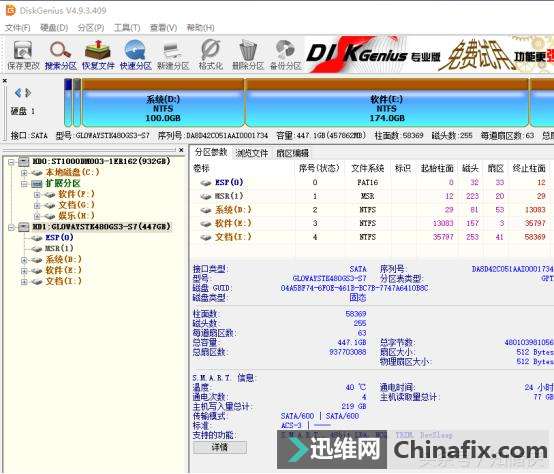Collapse the HD0 ST1000DM003 disk node

point(11,162)
